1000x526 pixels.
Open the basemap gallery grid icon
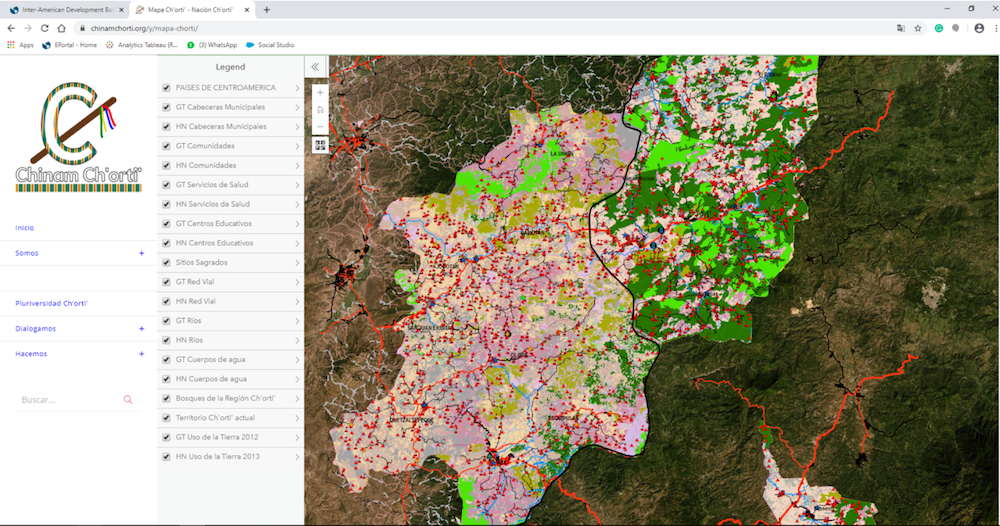tap(320, 145)
